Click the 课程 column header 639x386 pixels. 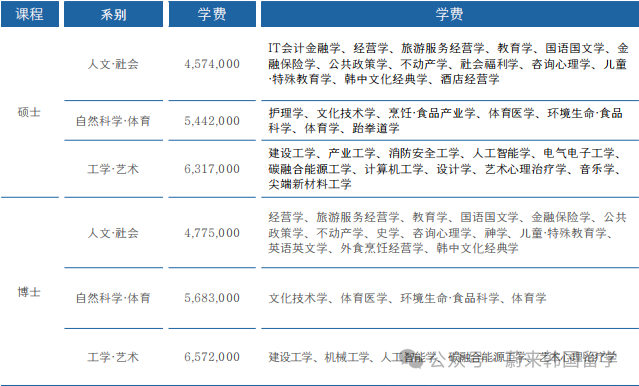pos(30,14)
